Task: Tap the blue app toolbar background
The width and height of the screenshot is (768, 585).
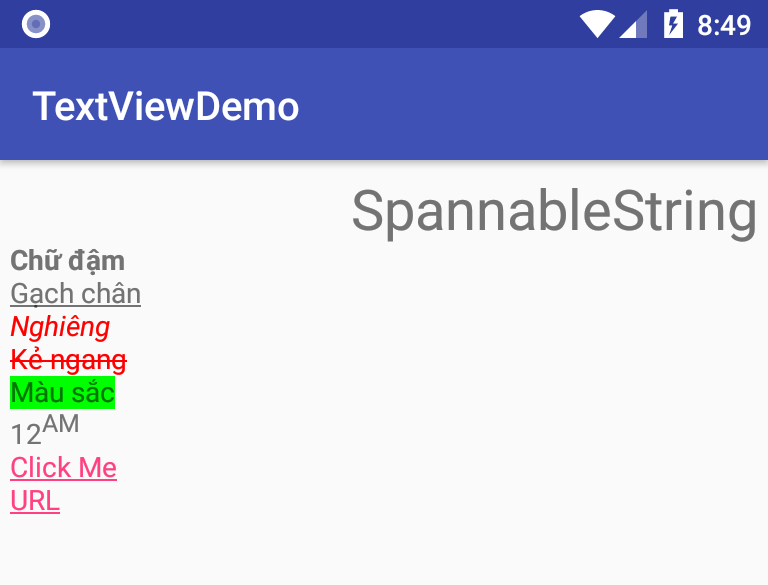Action: [x=529, y=104]
